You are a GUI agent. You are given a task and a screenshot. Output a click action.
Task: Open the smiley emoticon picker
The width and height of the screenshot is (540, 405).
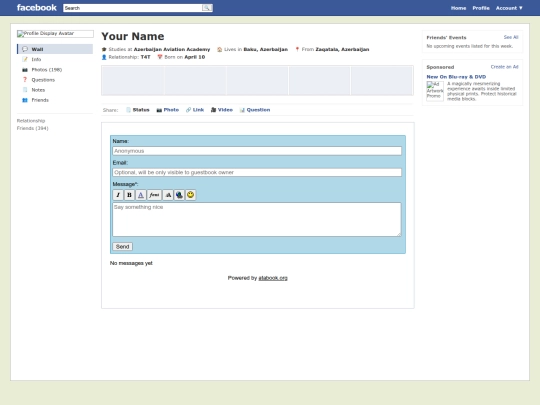tap(190, 195)
